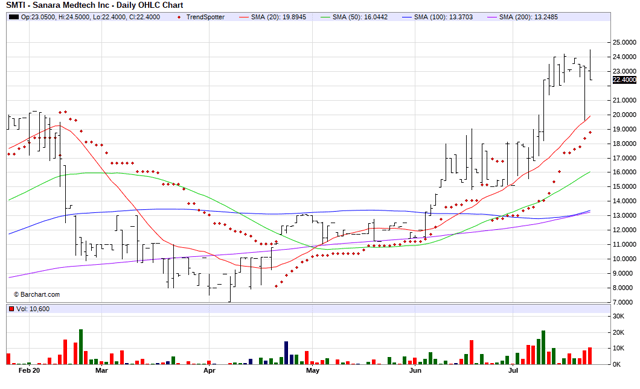Click the 13.0000 price axis label
640x389 pixels.
(x=624, y=216)
